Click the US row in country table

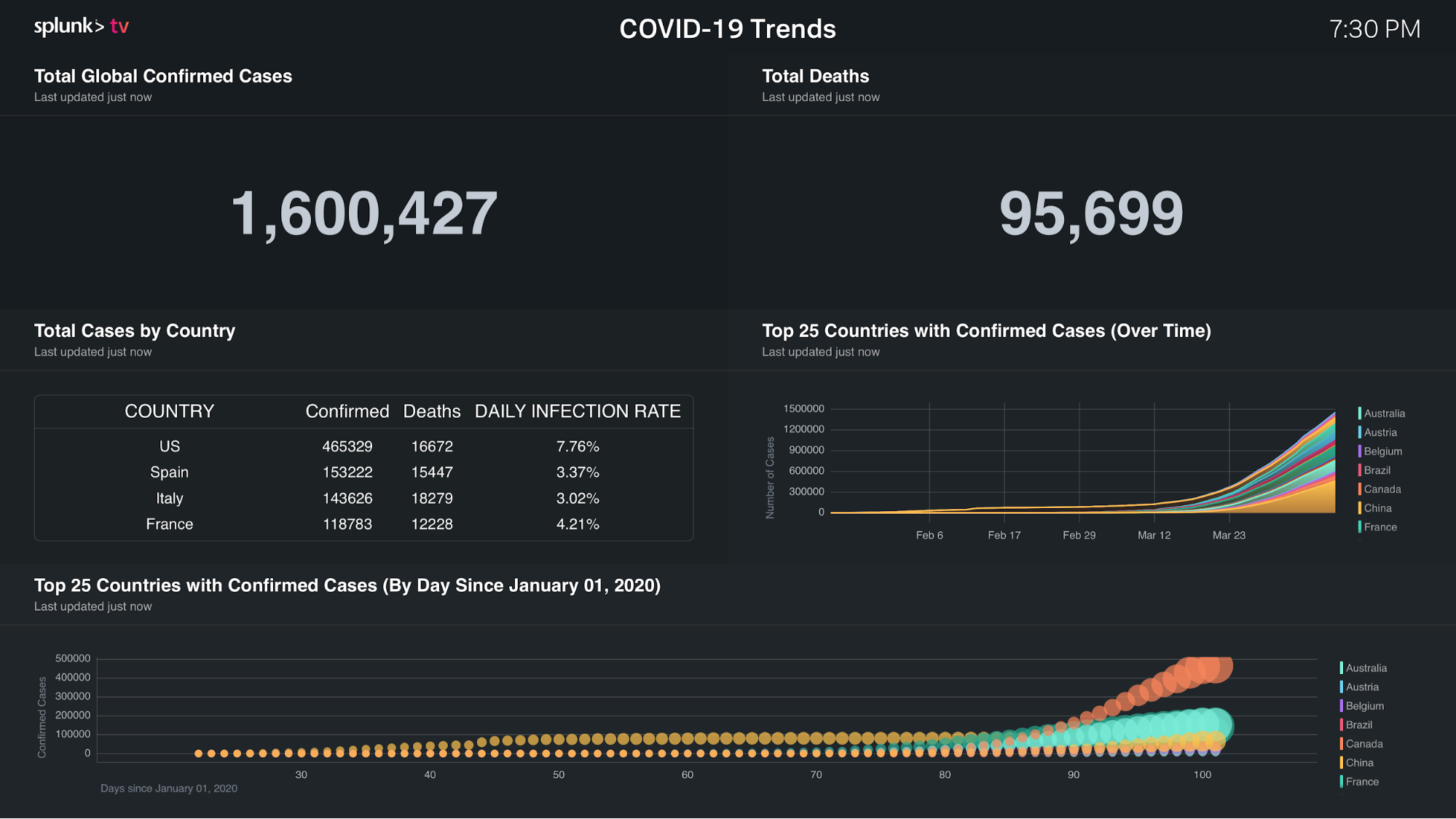[364, 446]
